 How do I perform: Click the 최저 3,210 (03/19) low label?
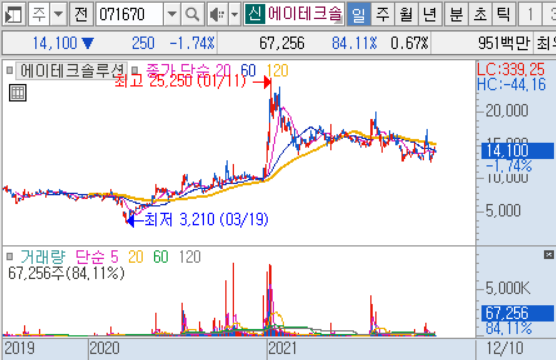coord(206,220)
